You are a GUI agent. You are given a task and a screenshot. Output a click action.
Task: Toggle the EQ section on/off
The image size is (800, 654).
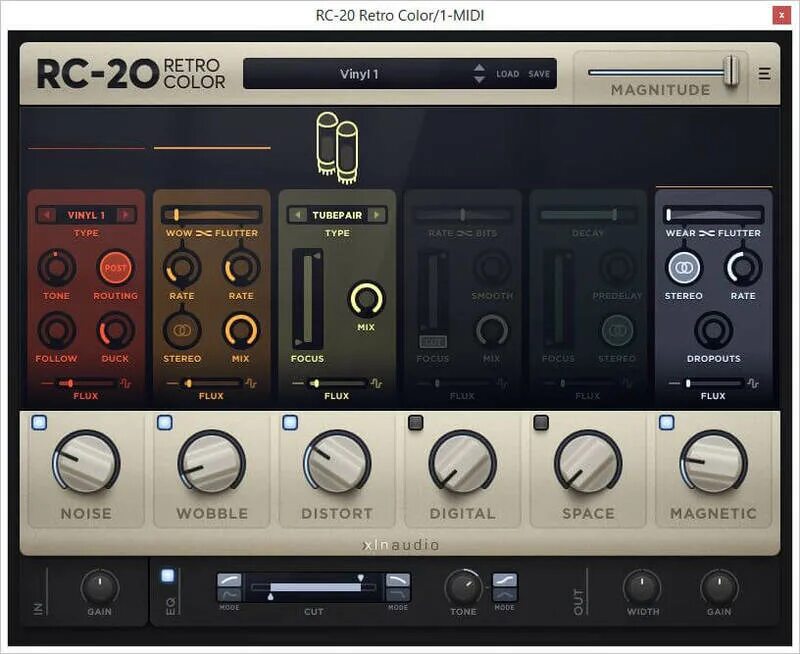point(168,575)
